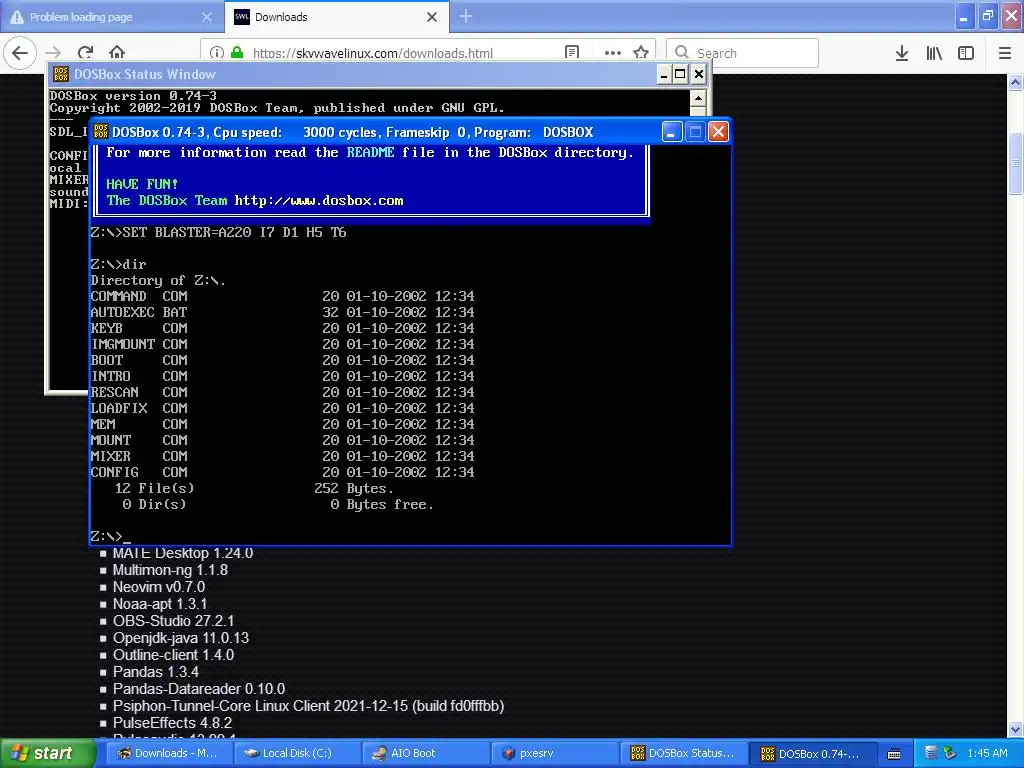Minimize the DOSBox 0.74-3 window
Image resolution: width=1024 pixels, height=768 pixels.
pos(671,132)
